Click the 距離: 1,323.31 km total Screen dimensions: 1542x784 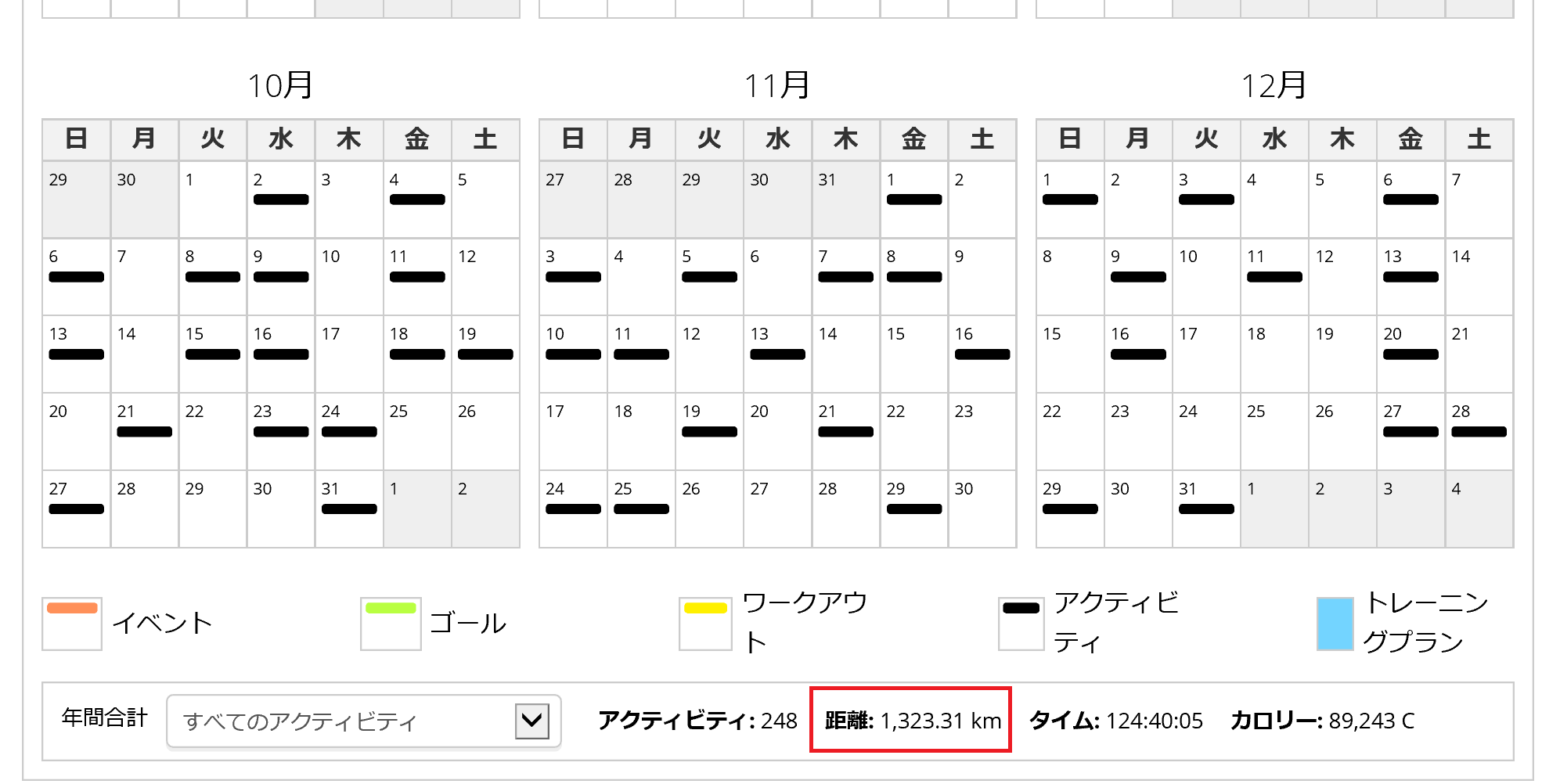pyautogui.click(x=913, y=721)
